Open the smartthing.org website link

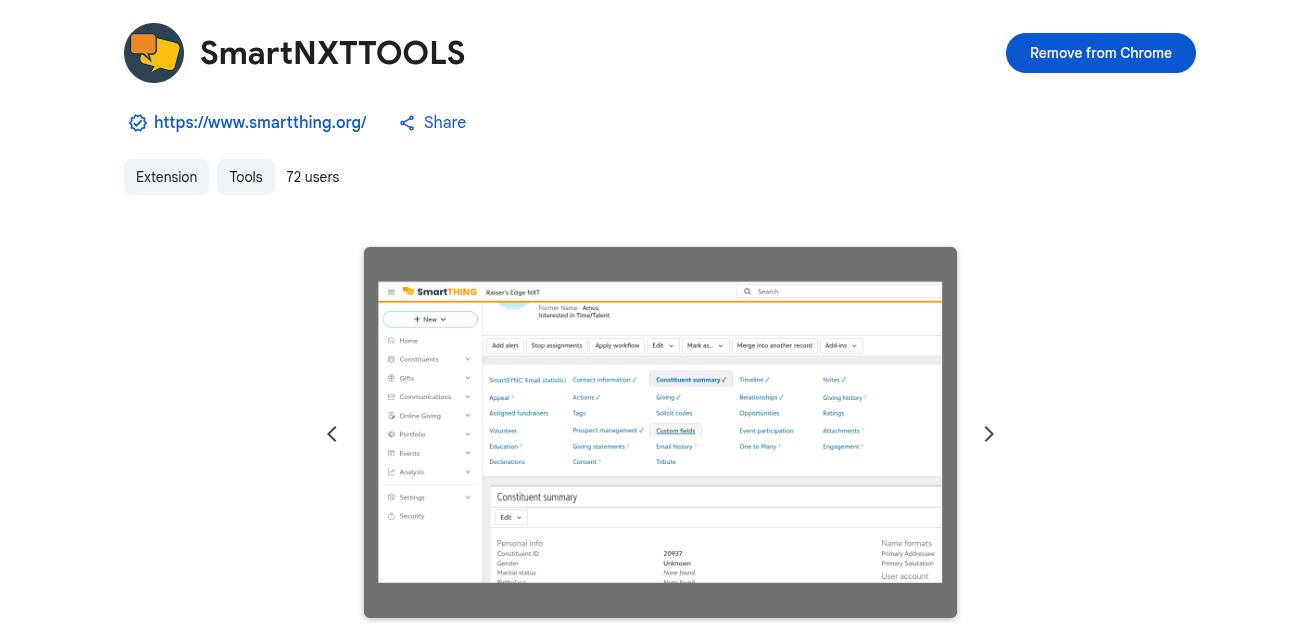click(260, 122)
